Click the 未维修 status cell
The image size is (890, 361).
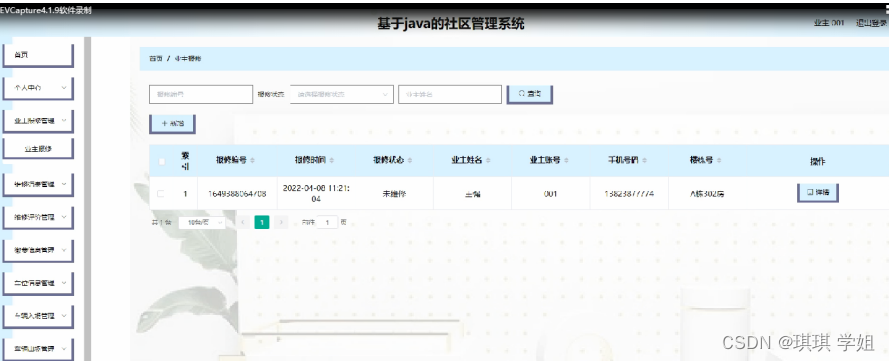point(394,194)
